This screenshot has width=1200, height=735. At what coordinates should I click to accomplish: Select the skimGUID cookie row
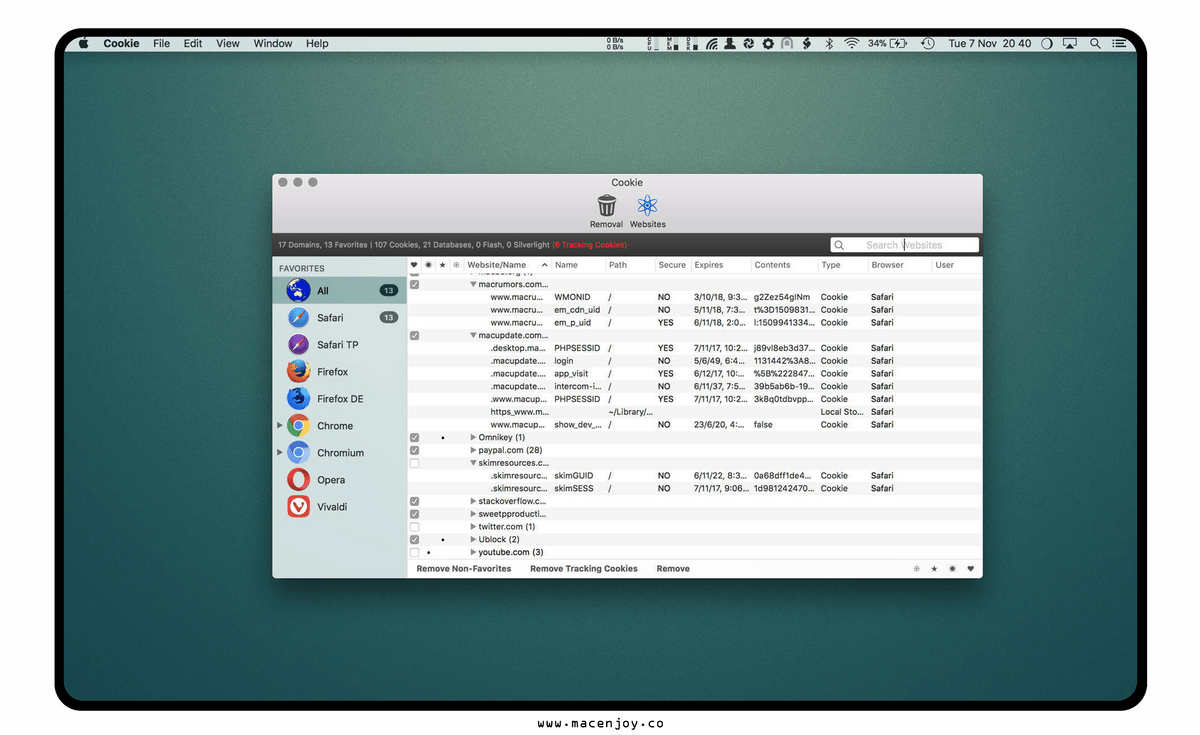pyautogui.click(x=695, y=476)
